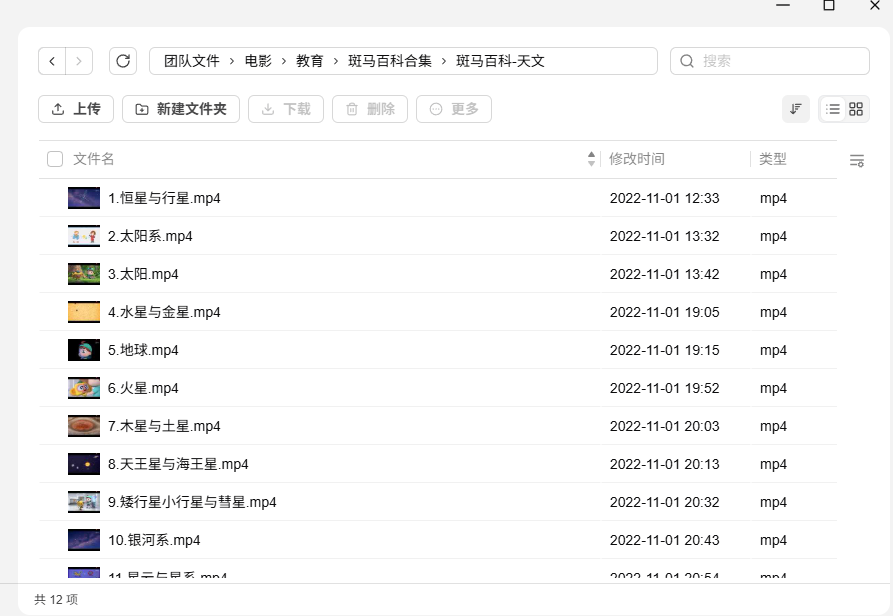Select file name 3.太阳.mp4
Image resolution: width=893 pixels, height=616 pixels.
pos(143,274)
